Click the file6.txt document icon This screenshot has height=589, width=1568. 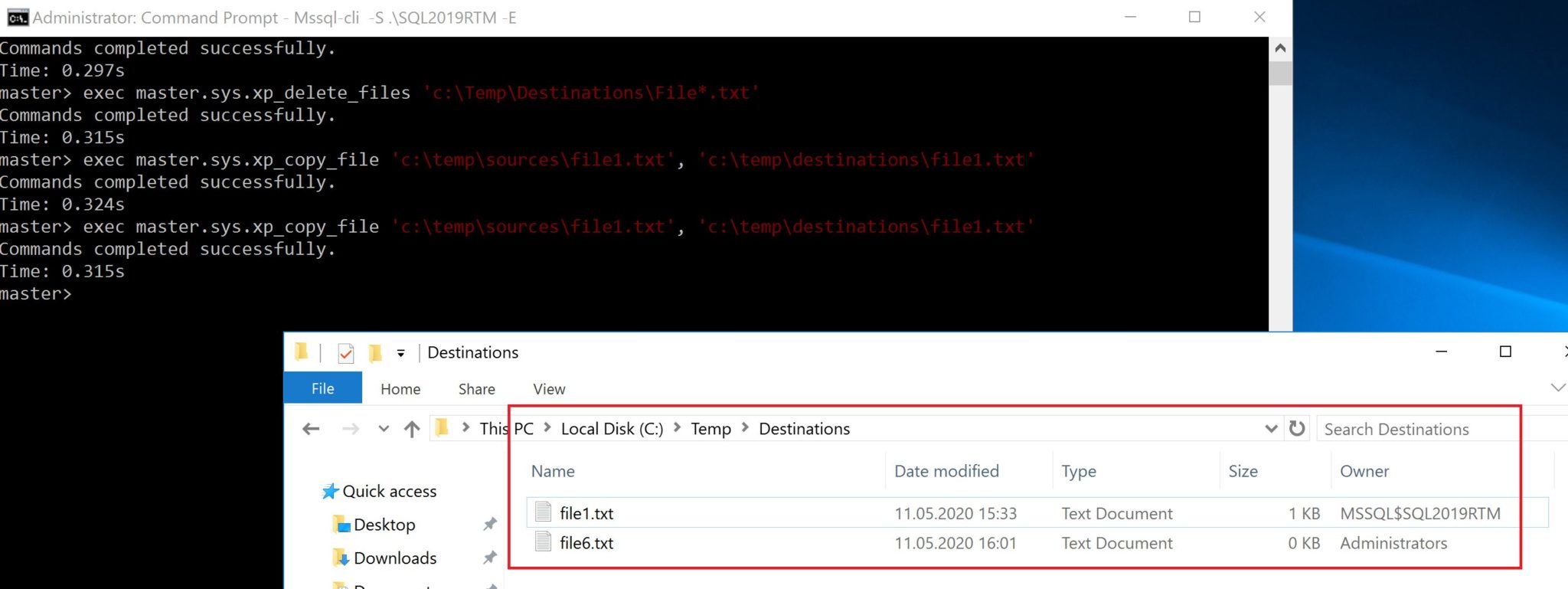(543, 542)
